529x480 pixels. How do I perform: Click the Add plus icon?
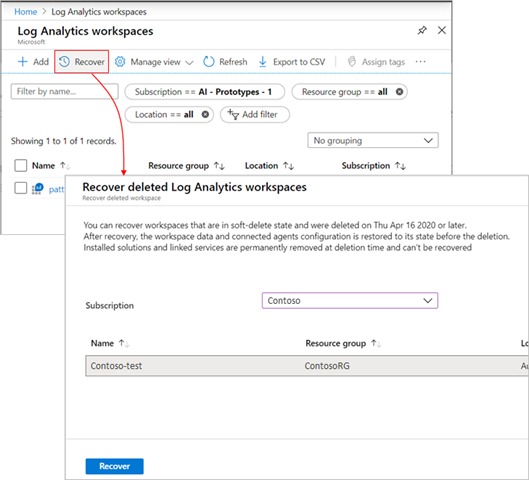coord(23,62)
